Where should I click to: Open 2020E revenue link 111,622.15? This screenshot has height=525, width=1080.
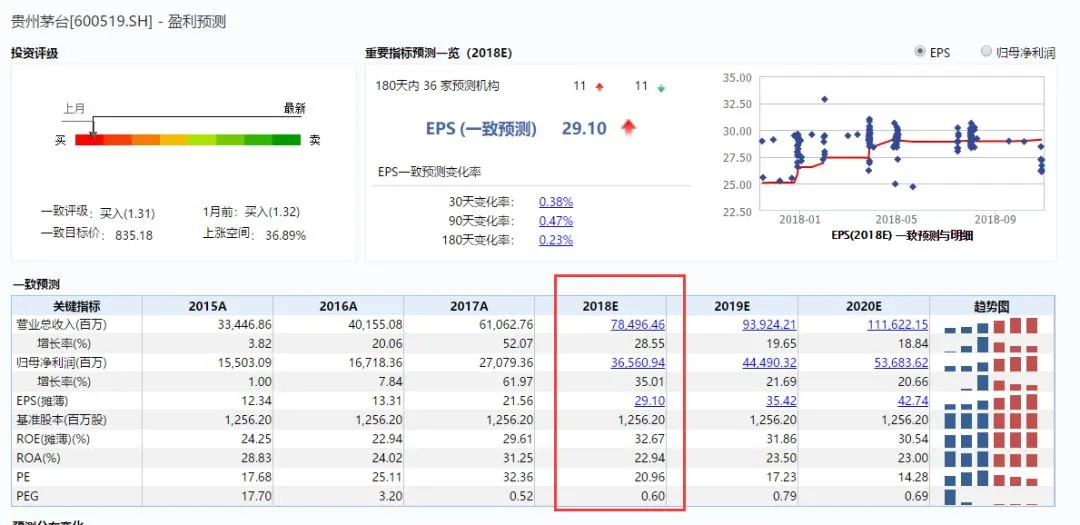[x=897, y=324]
